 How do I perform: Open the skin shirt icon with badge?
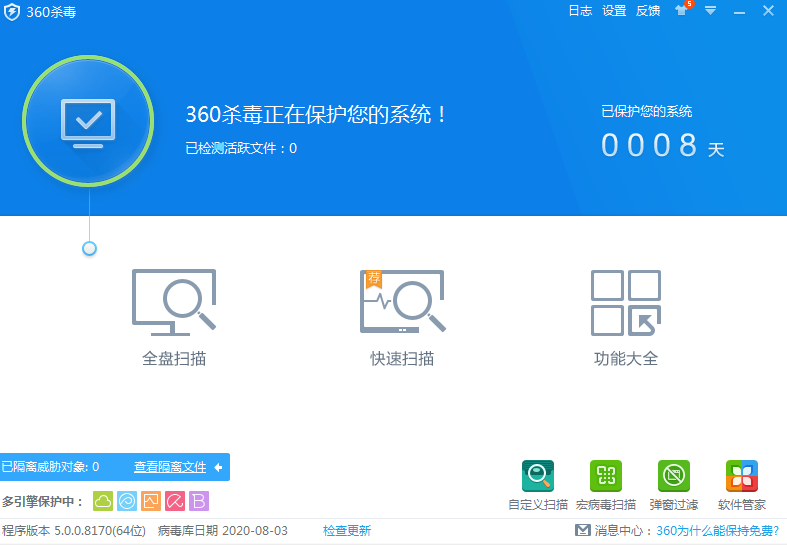pyautogui.click(x=682, y=10)
